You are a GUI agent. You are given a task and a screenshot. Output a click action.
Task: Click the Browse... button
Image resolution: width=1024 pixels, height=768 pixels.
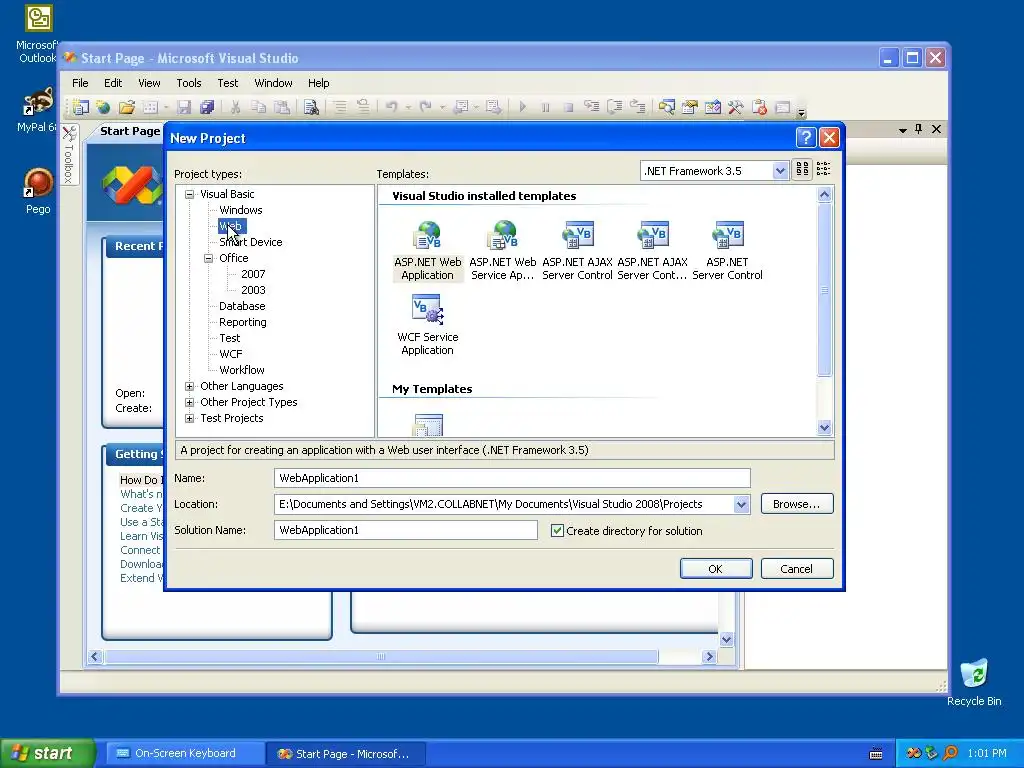coord(797,504)
